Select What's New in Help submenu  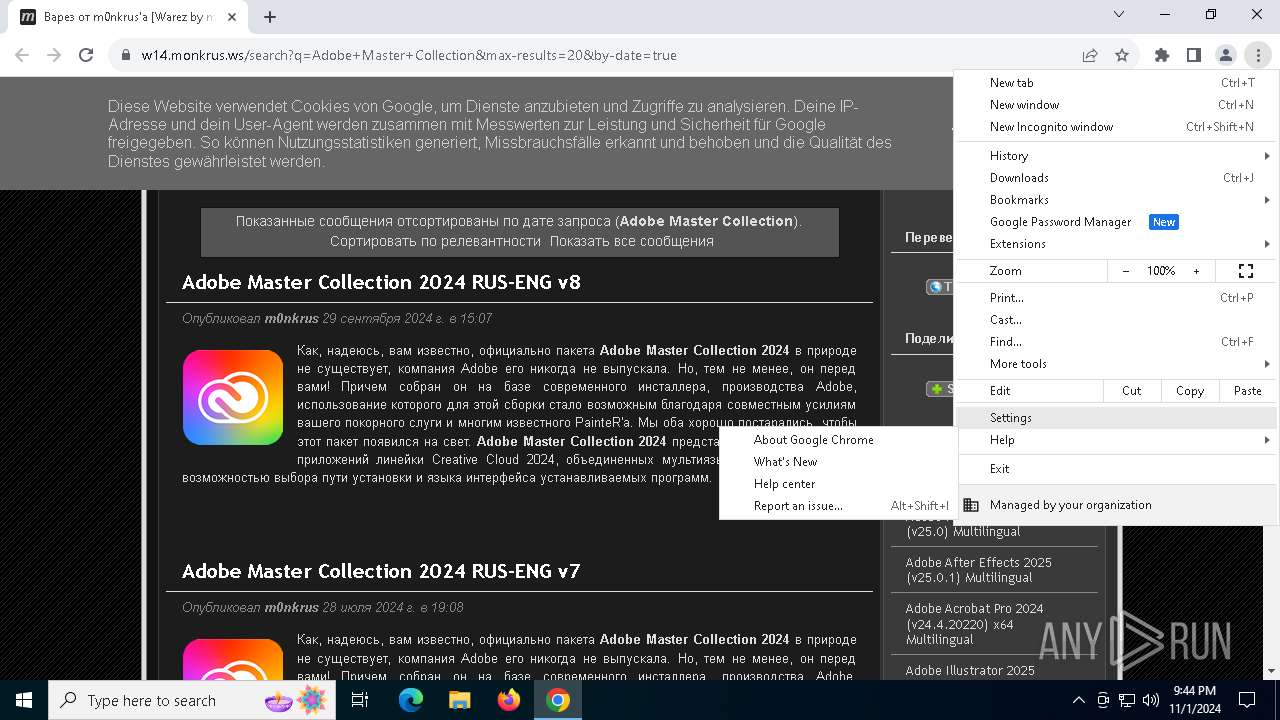tap(838, 462)
